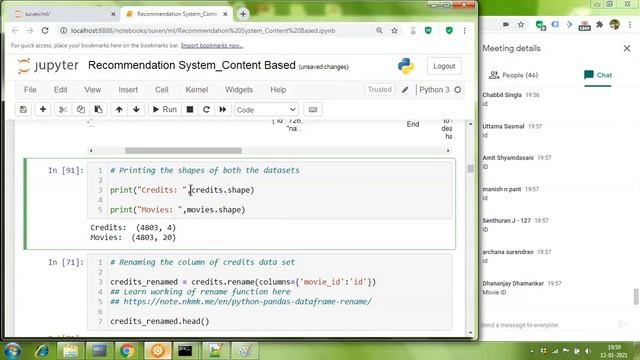Open the browser zoom magnifier icon
640x360 pixels.
pos(379,31)
